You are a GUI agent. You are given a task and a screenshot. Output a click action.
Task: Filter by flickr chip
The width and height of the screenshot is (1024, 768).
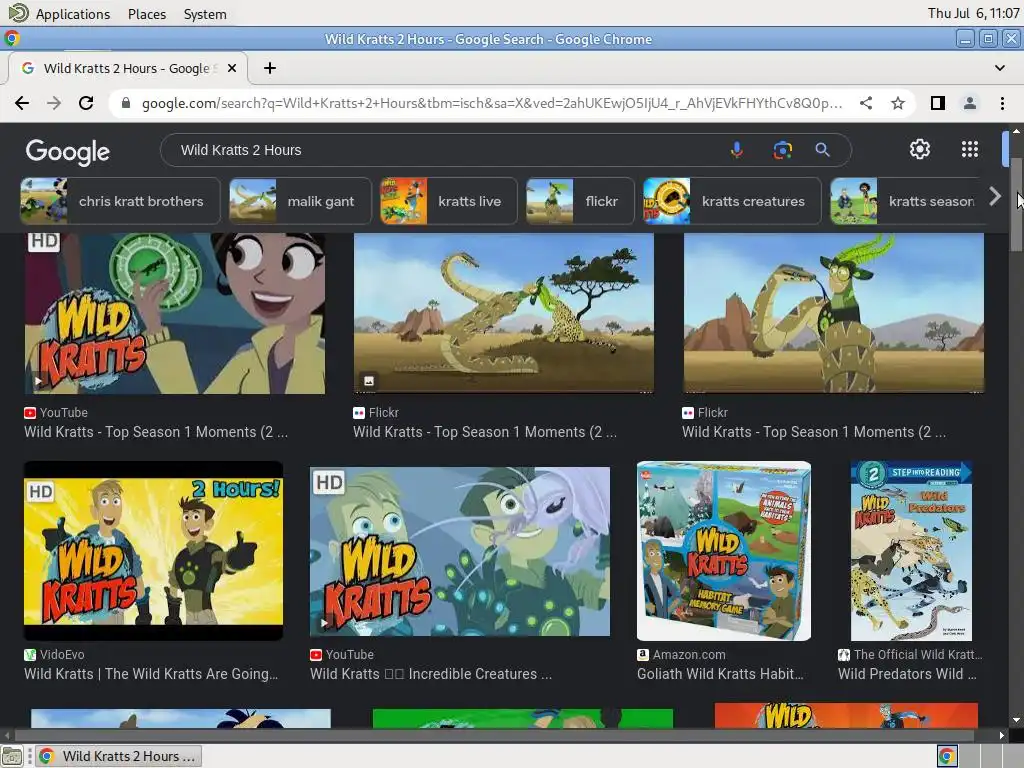tap(580, 201)
